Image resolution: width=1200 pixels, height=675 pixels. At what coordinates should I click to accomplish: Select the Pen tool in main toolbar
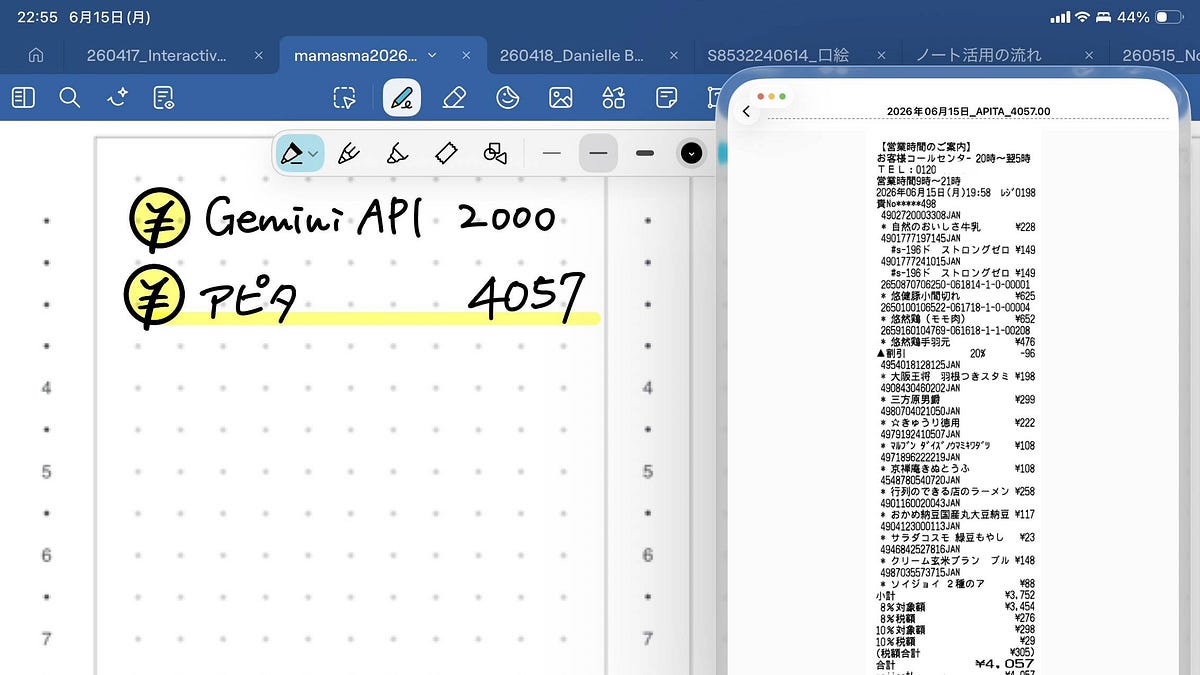402,97
